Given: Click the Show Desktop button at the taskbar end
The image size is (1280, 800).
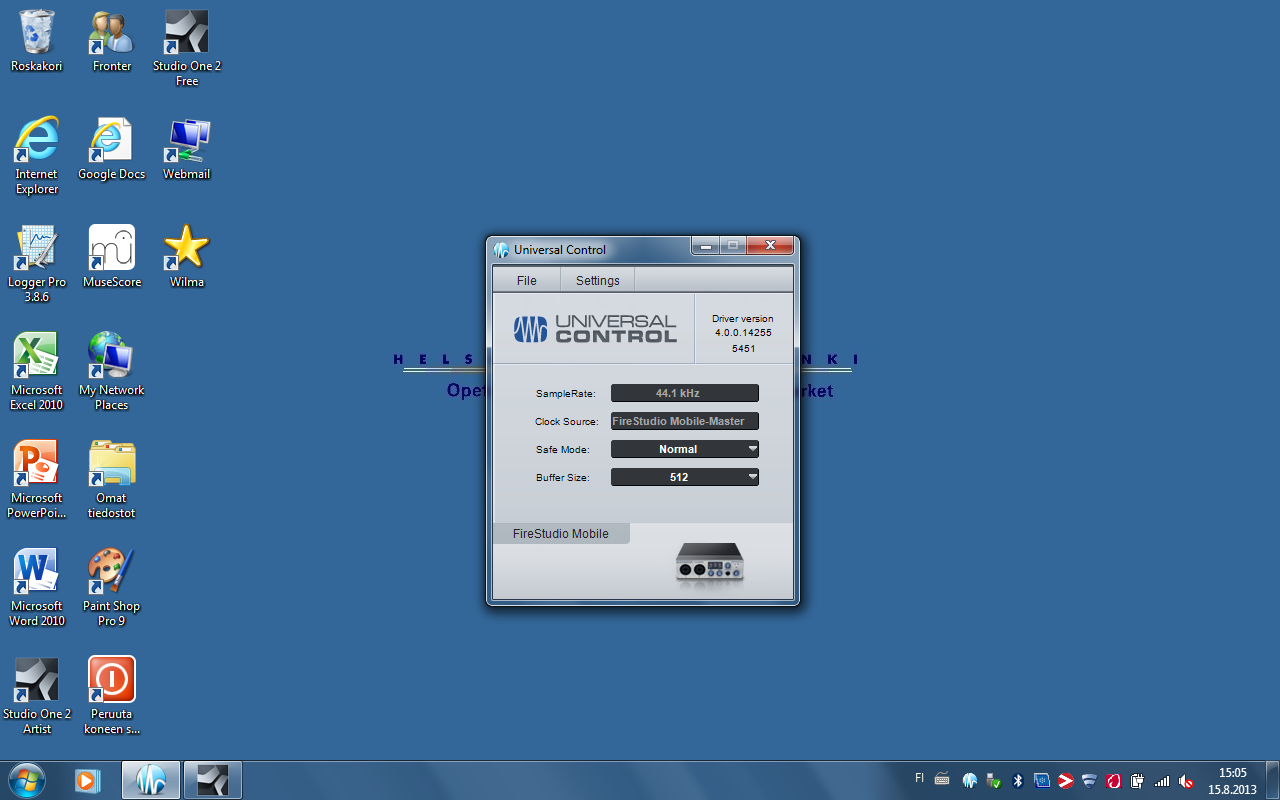Looking at the screenshot, I should tap(1272, 780).
